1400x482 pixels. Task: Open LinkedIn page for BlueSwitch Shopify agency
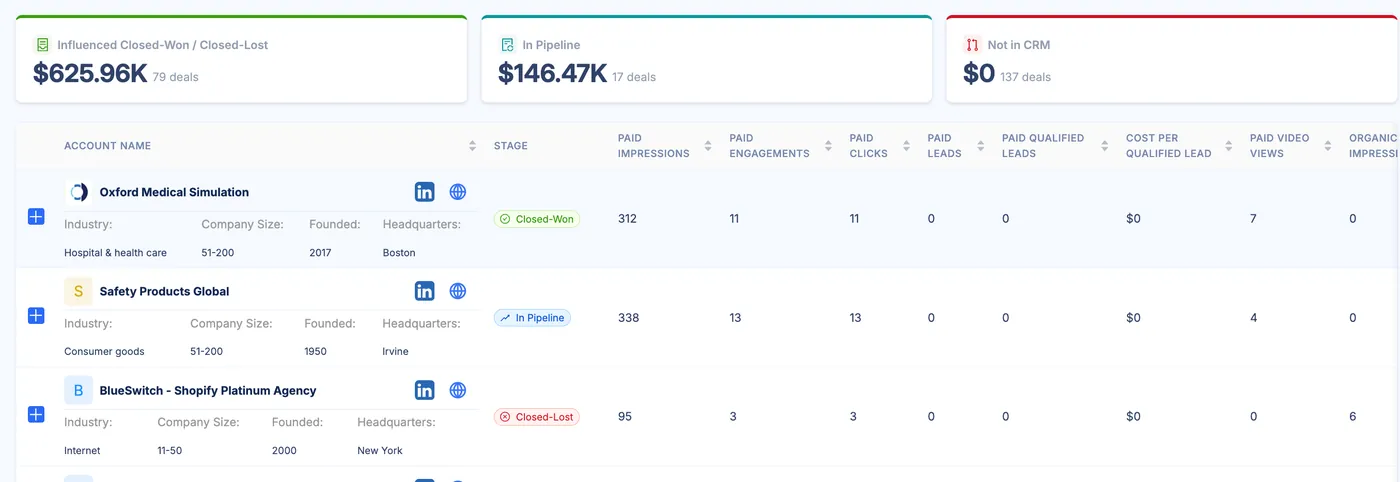[424, 390]
